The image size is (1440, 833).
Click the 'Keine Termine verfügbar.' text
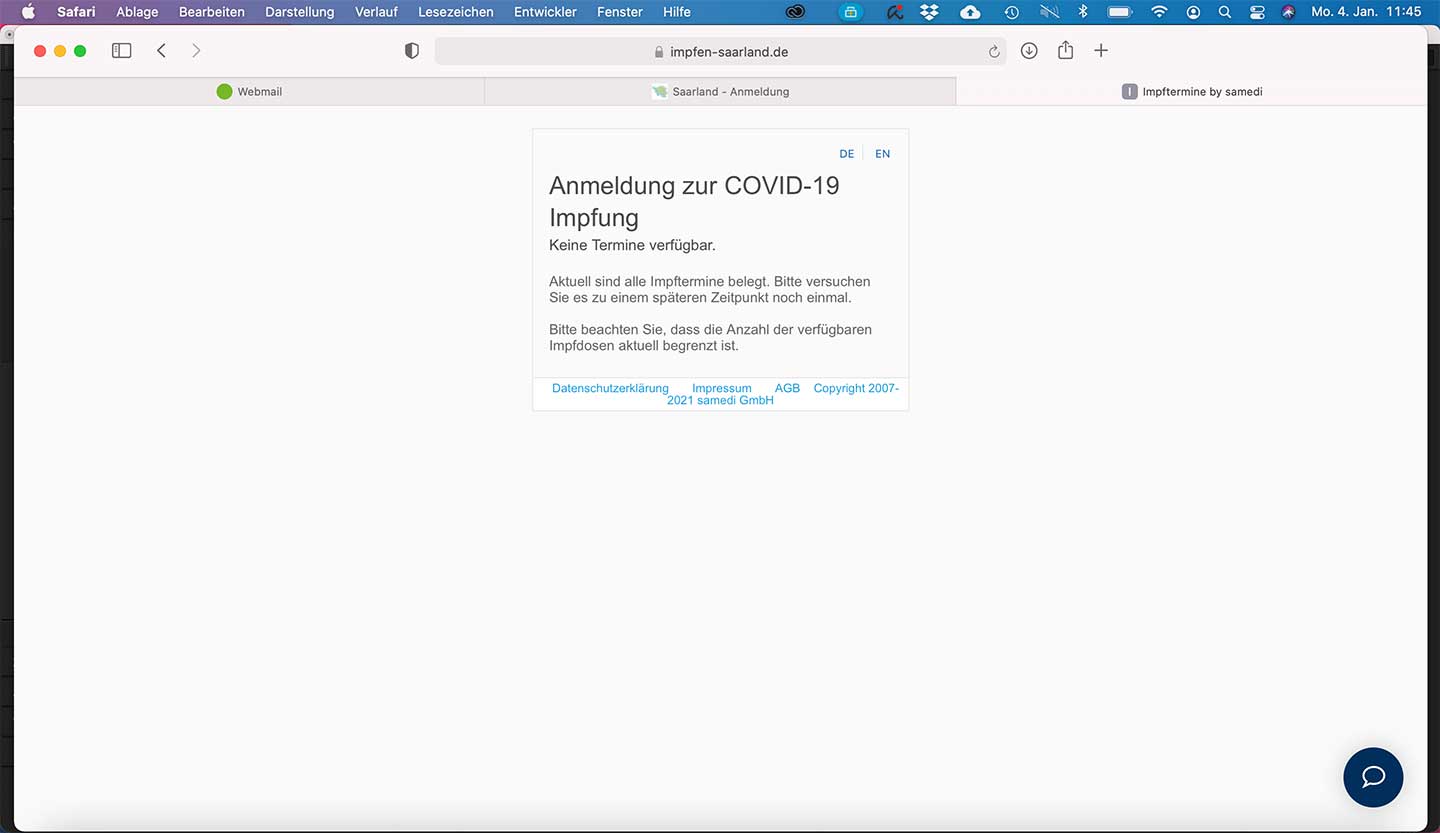pos(632,245)
